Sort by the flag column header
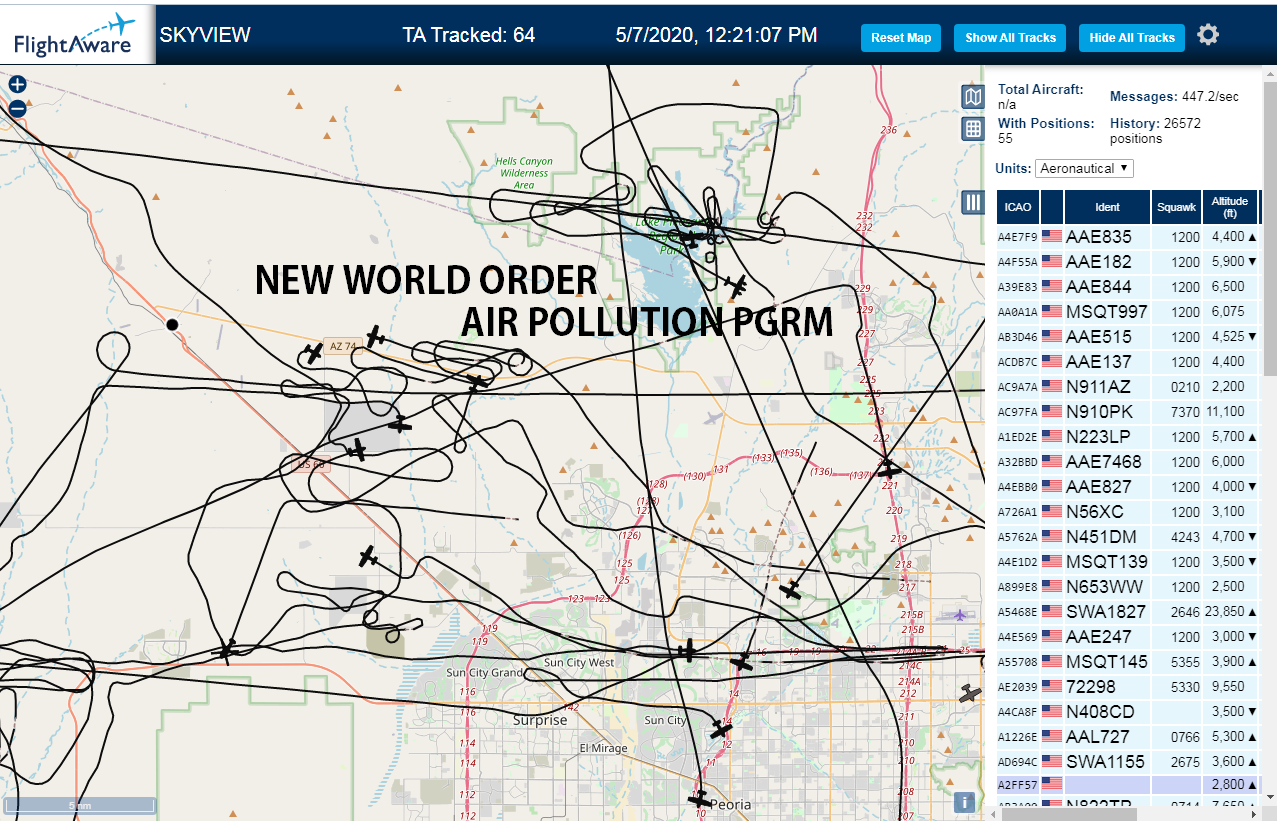Image resolution: width=1277 pixels, height=821 pixels. [1052, 207]
